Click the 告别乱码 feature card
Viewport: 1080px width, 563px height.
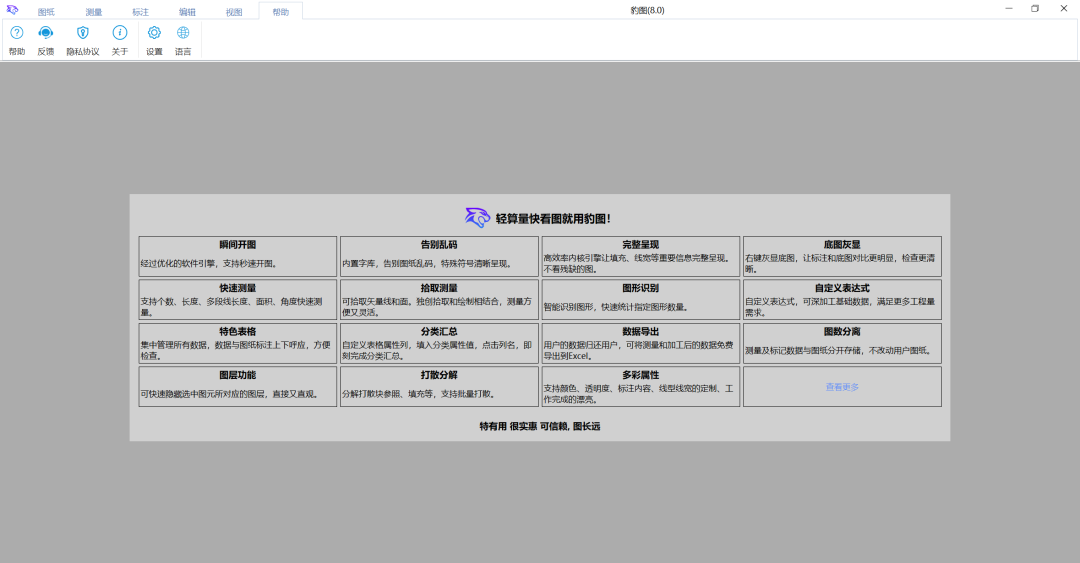coord(439,256)
